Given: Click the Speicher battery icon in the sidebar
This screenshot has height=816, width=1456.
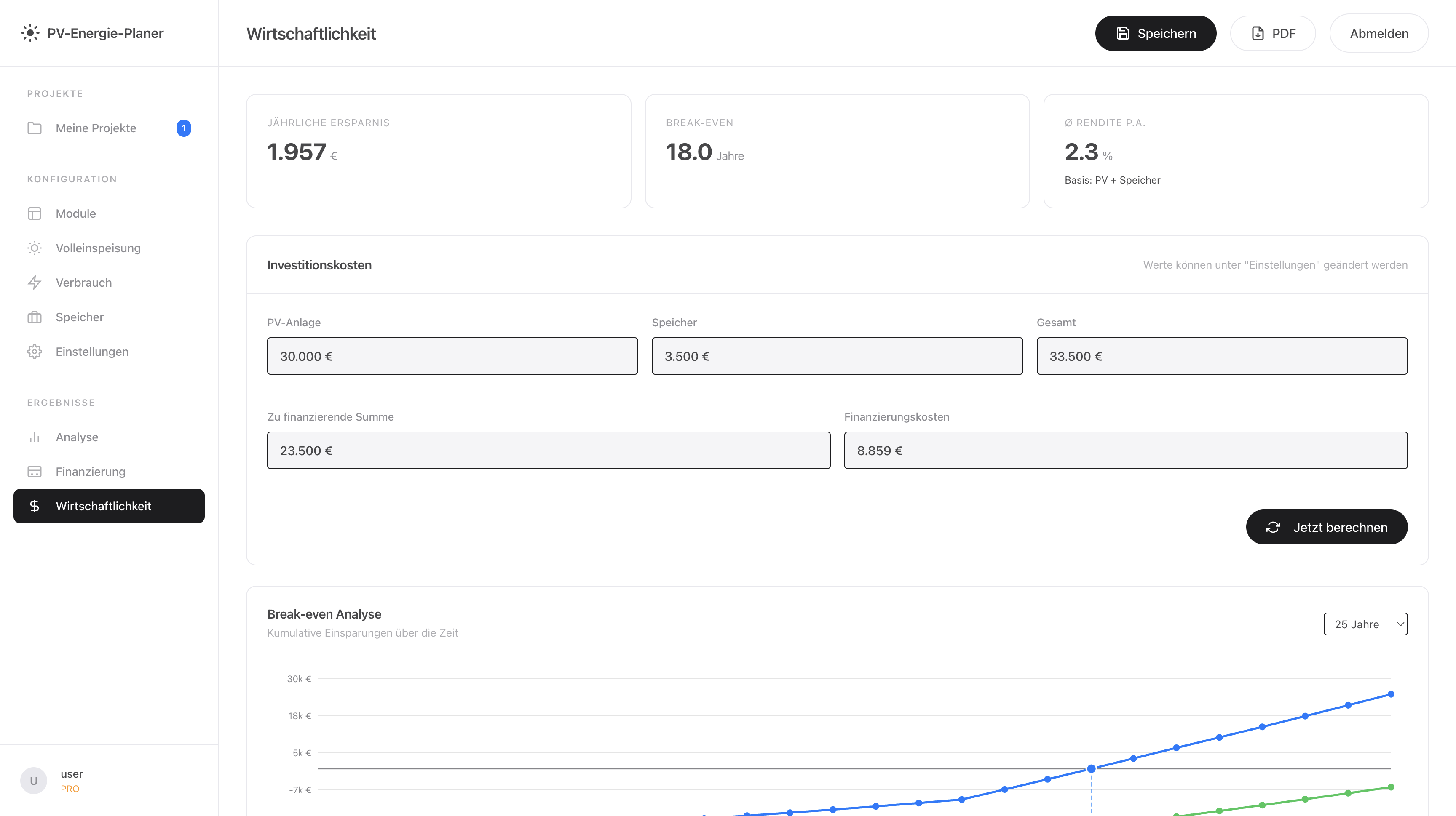Looking at the screenshot, I should pyautogui.click(x=35, y=317).
